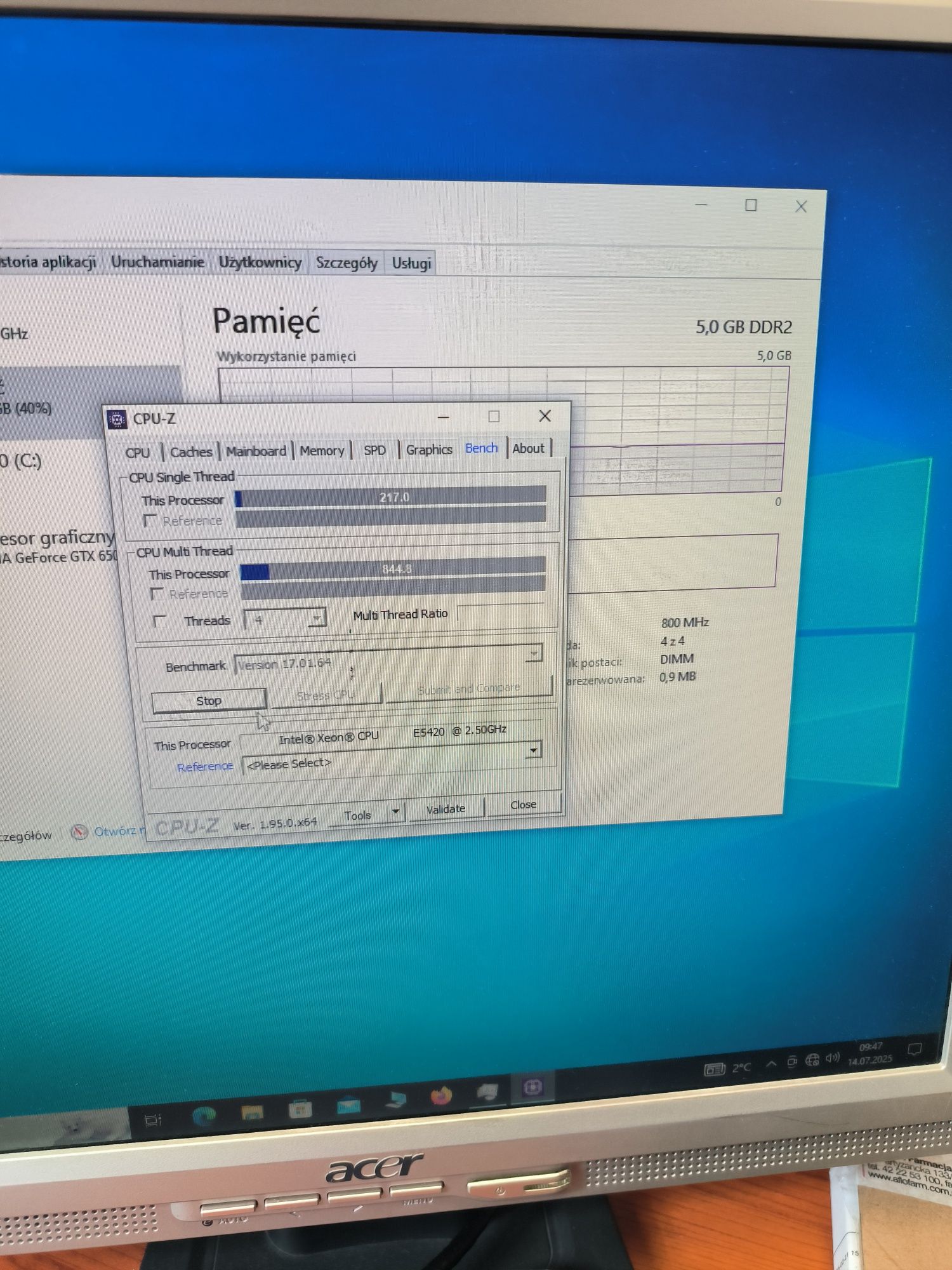Image resolution: width=952 pixels, height=1270 pixels.
Task: Click the "800 MHz" memory speed value
Action: pyautogui.click(x=685, y=622)
